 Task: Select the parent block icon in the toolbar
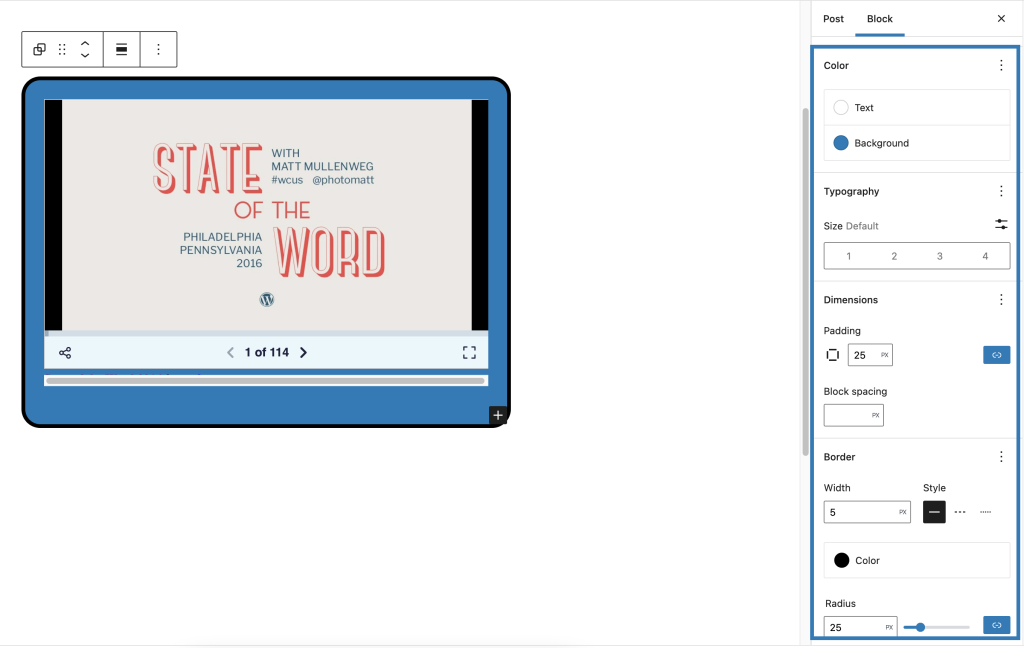[40, 48]
